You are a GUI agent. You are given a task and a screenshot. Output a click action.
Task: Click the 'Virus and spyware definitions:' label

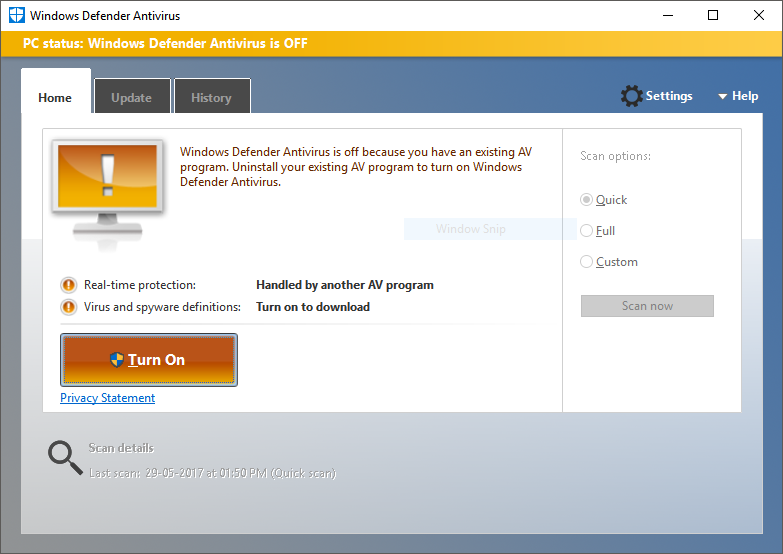tap(162, 307)
